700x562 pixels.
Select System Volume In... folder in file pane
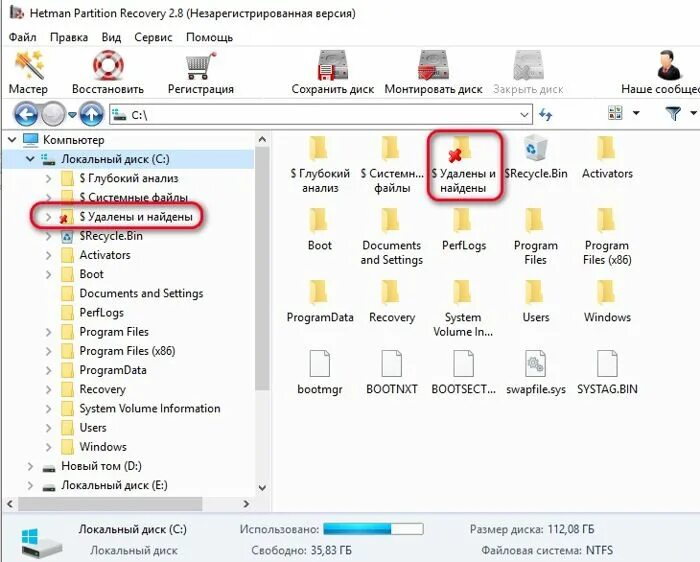pyautogui.click(x=463, y=309)
